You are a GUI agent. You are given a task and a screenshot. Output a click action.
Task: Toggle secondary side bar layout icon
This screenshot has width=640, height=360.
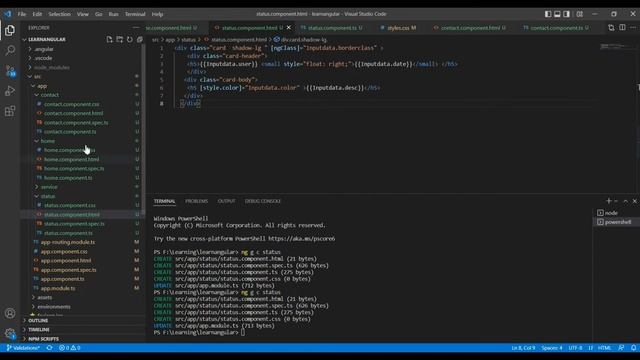[567, 14]
